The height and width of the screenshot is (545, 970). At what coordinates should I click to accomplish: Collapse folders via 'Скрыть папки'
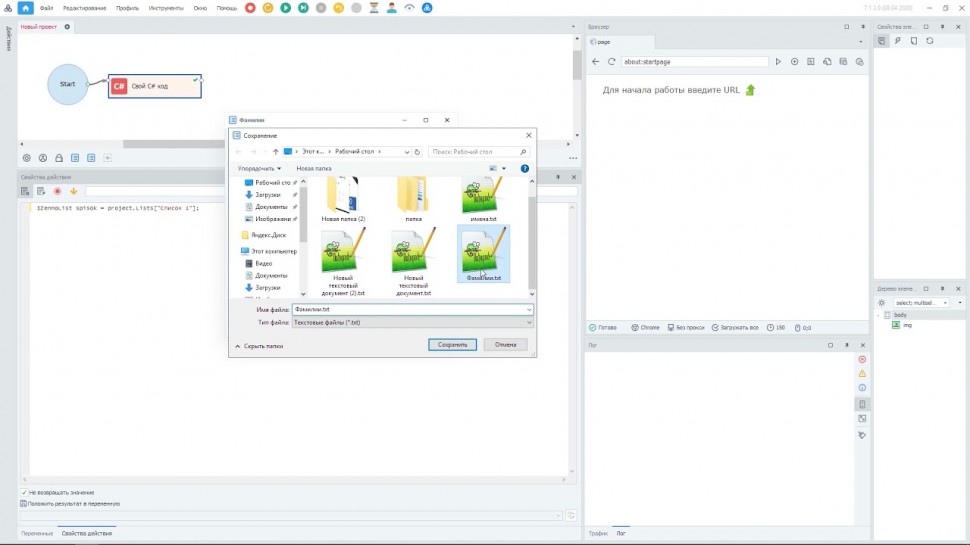(x=259, y=346)
